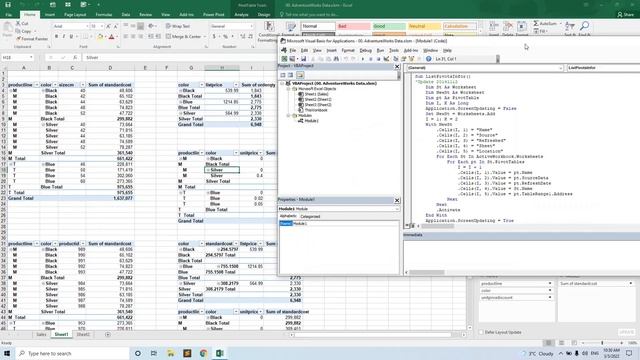
Task: Click the Save icon in Excel's quick access toolbar
Action: tap(7, 5)
